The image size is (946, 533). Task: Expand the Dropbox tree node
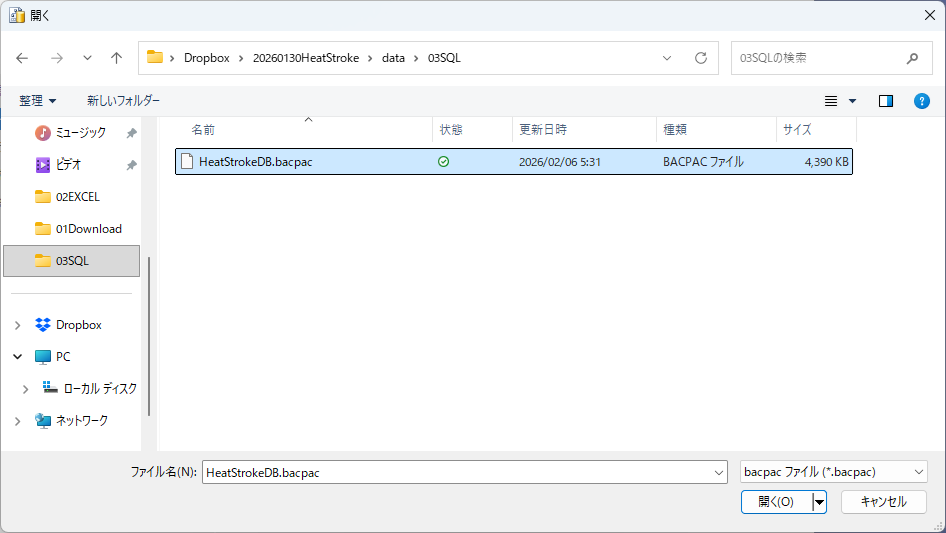18,325
